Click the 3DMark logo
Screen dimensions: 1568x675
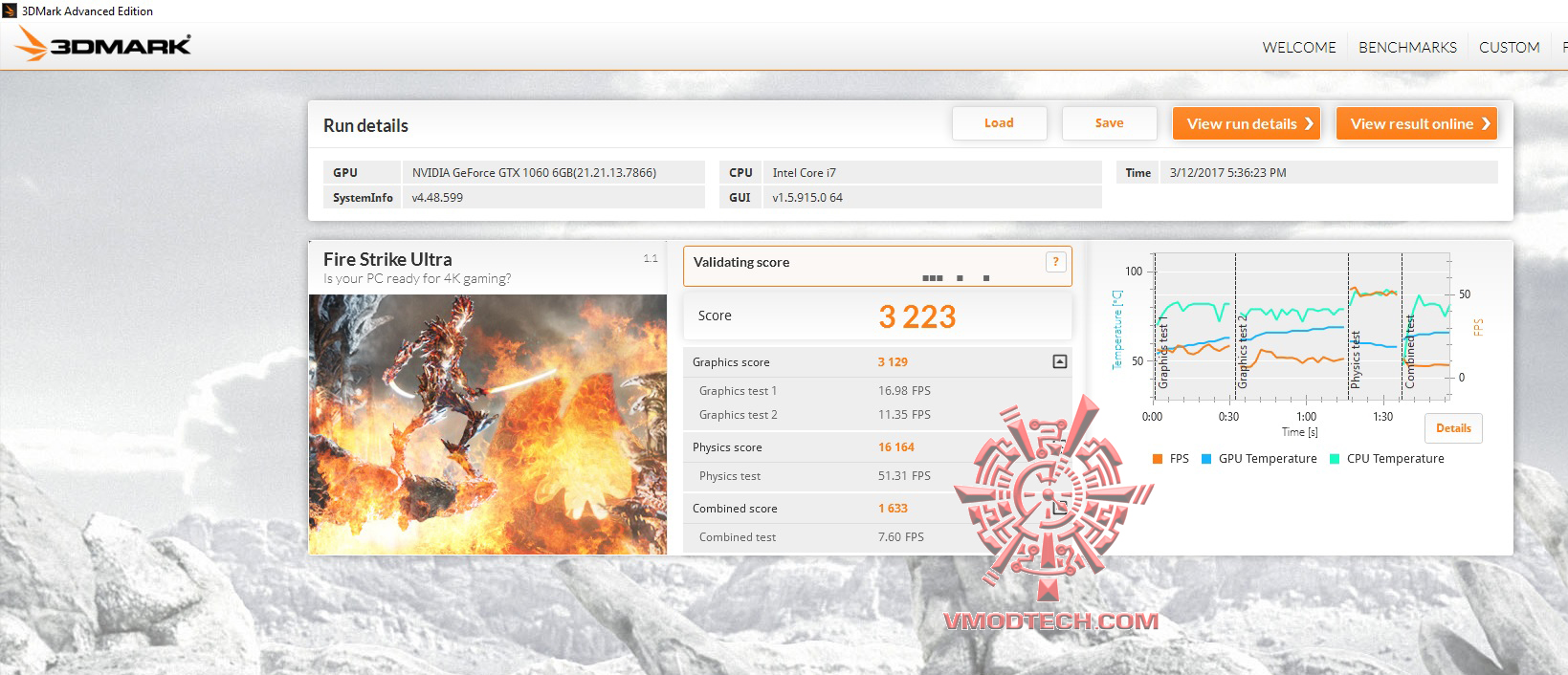tap(103, 44)
